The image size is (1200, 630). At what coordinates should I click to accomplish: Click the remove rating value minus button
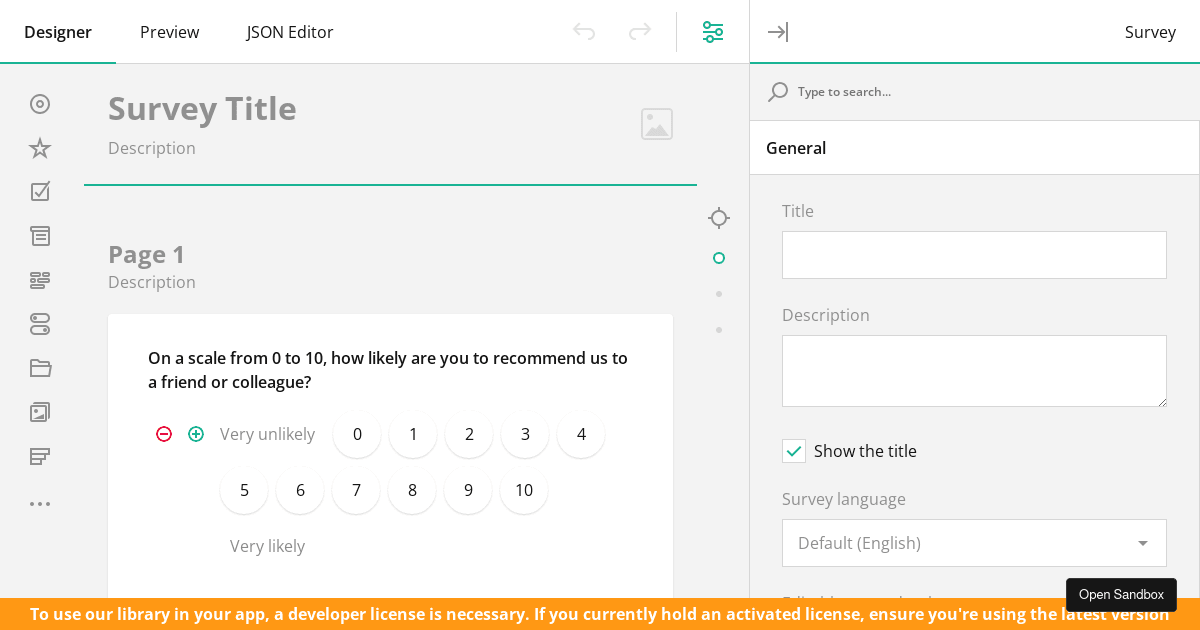coord(164,434)
